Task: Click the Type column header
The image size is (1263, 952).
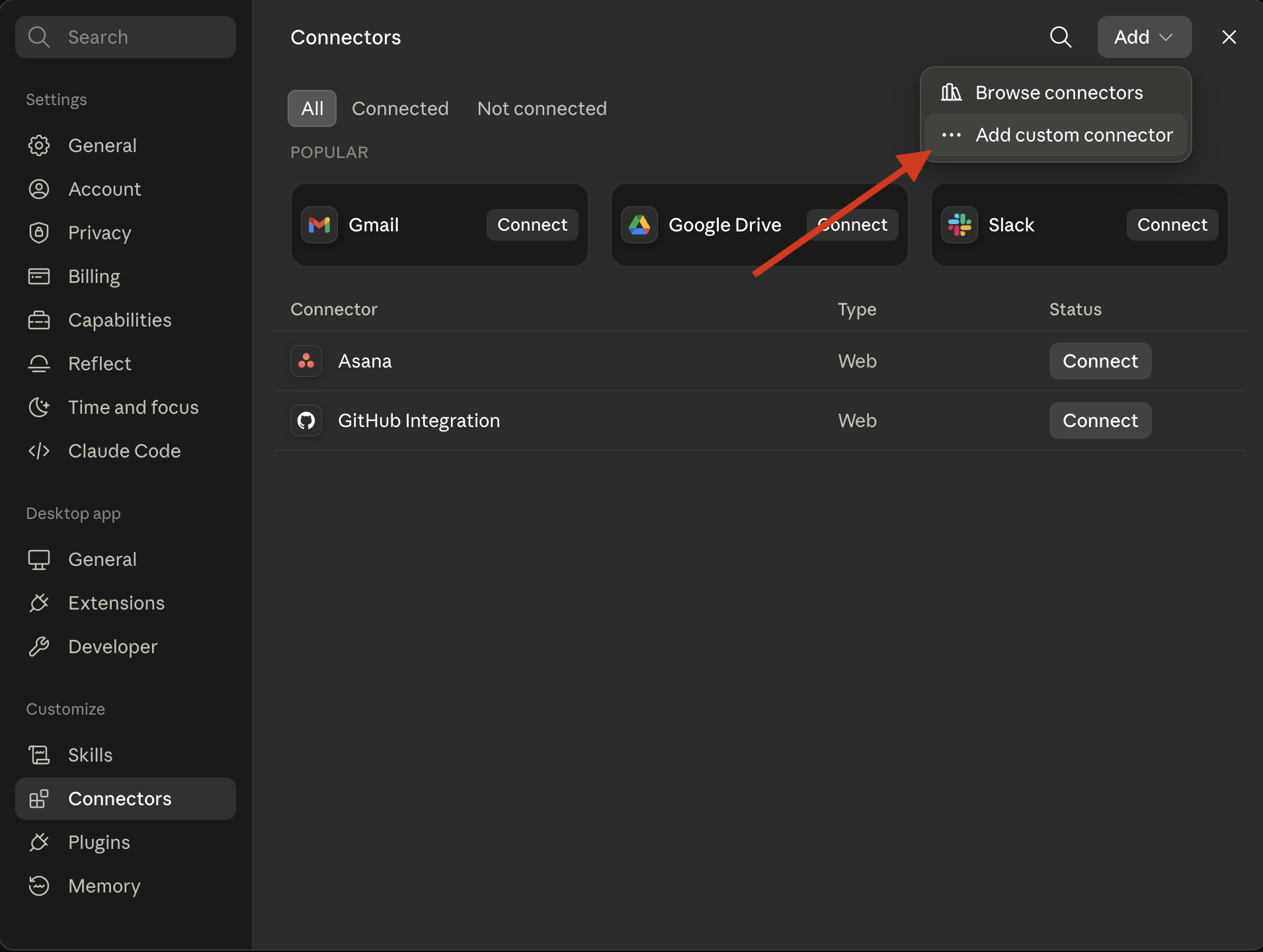Action: [857, 309]
